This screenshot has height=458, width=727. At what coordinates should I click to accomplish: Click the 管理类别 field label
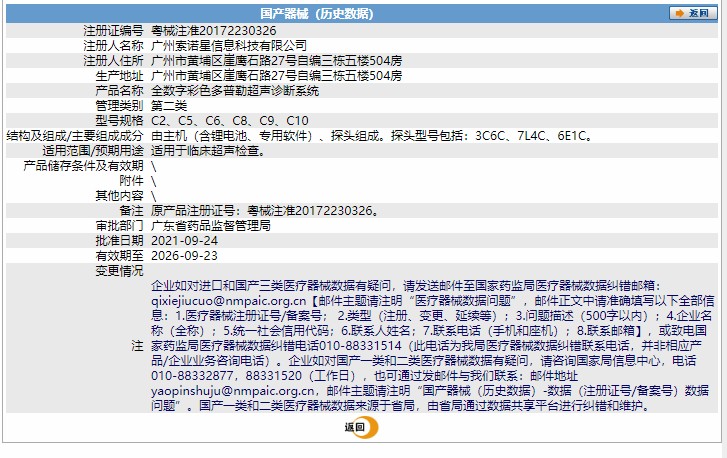pos(120,106)
